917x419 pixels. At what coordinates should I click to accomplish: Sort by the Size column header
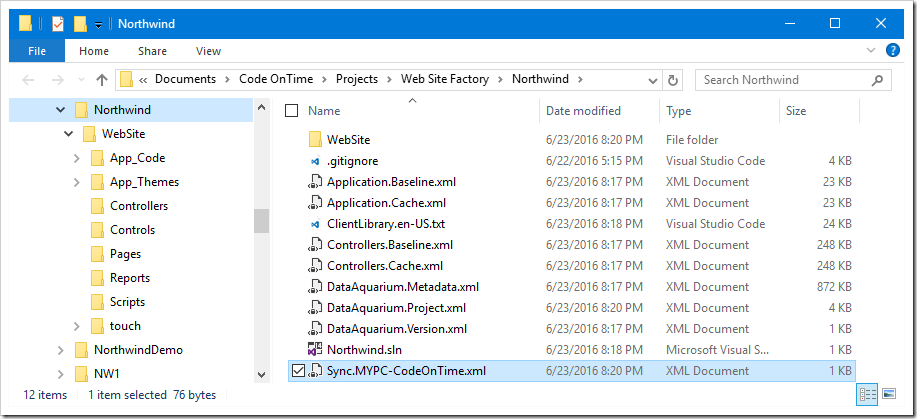(796, 111)
